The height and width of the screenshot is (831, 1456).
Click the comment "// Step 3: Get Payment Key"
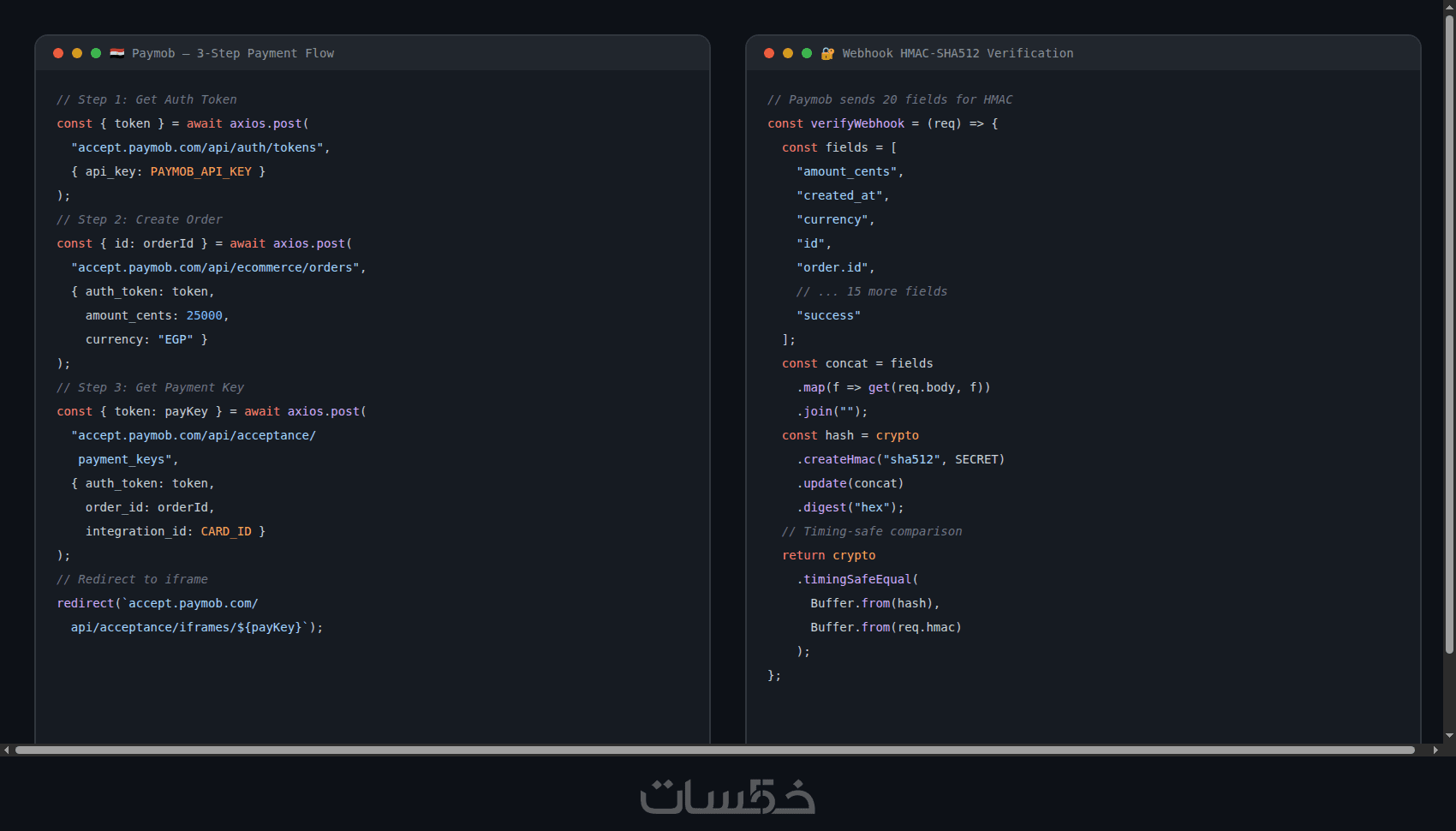150,387
